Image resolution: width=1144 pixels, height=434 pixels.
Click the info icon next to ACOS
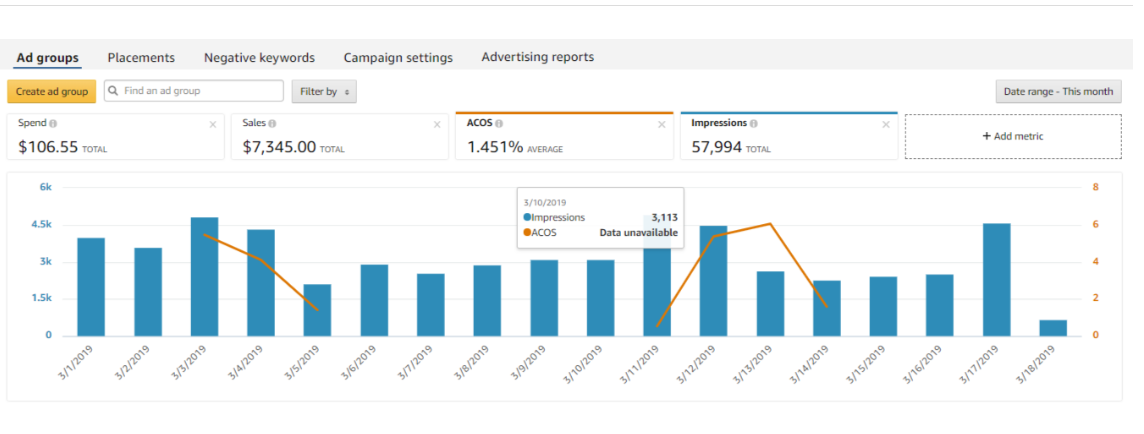pyautogui.click(x=499, y=124)
